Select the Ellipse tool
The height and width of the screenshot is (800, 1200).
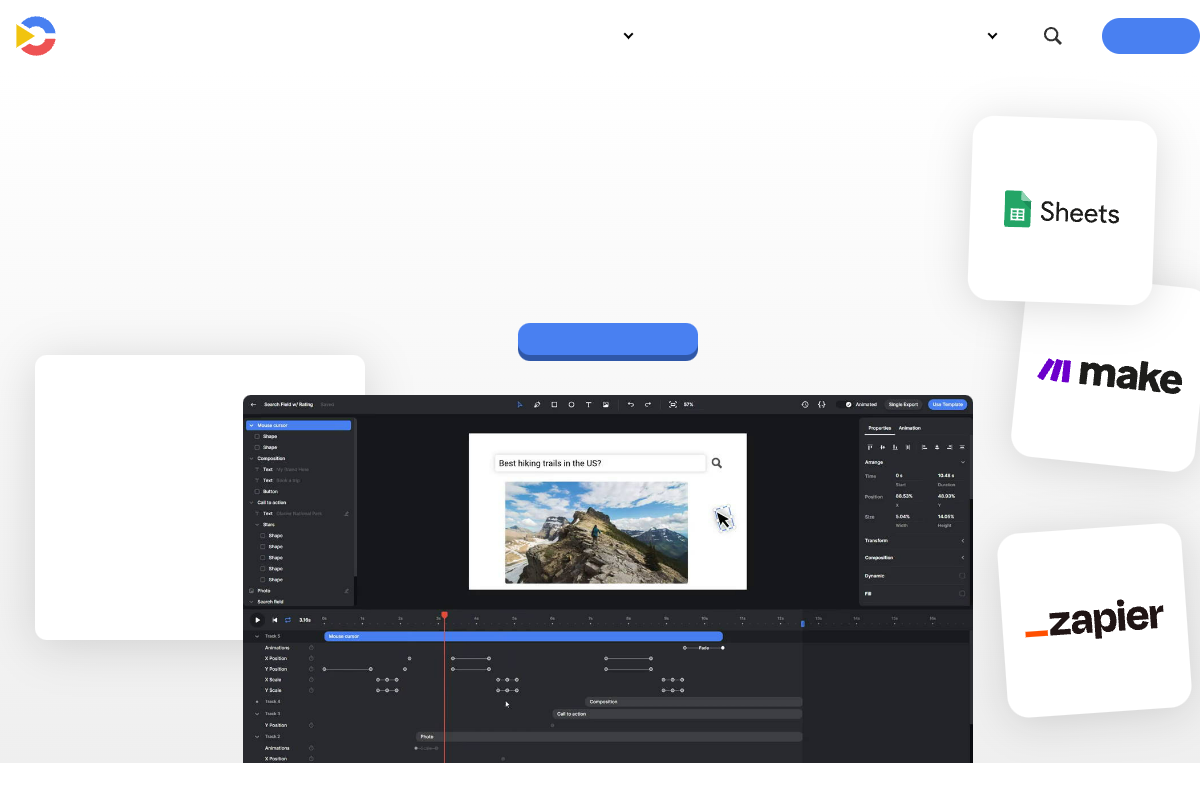pos(572,404)
